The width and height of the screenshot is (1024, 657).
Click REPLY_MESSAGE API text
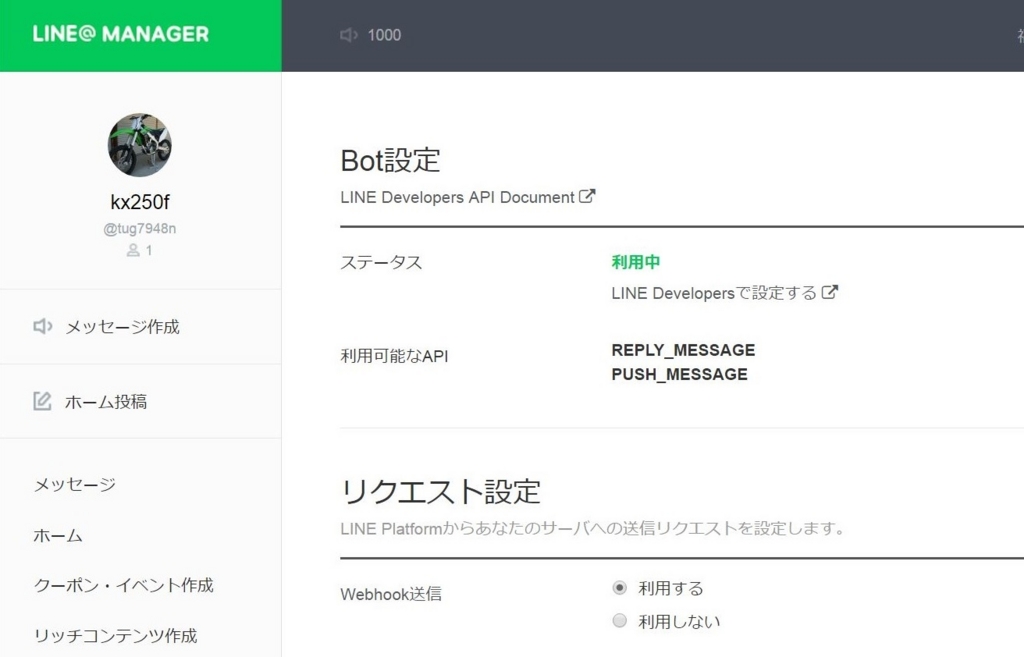(x=683, y=350)
